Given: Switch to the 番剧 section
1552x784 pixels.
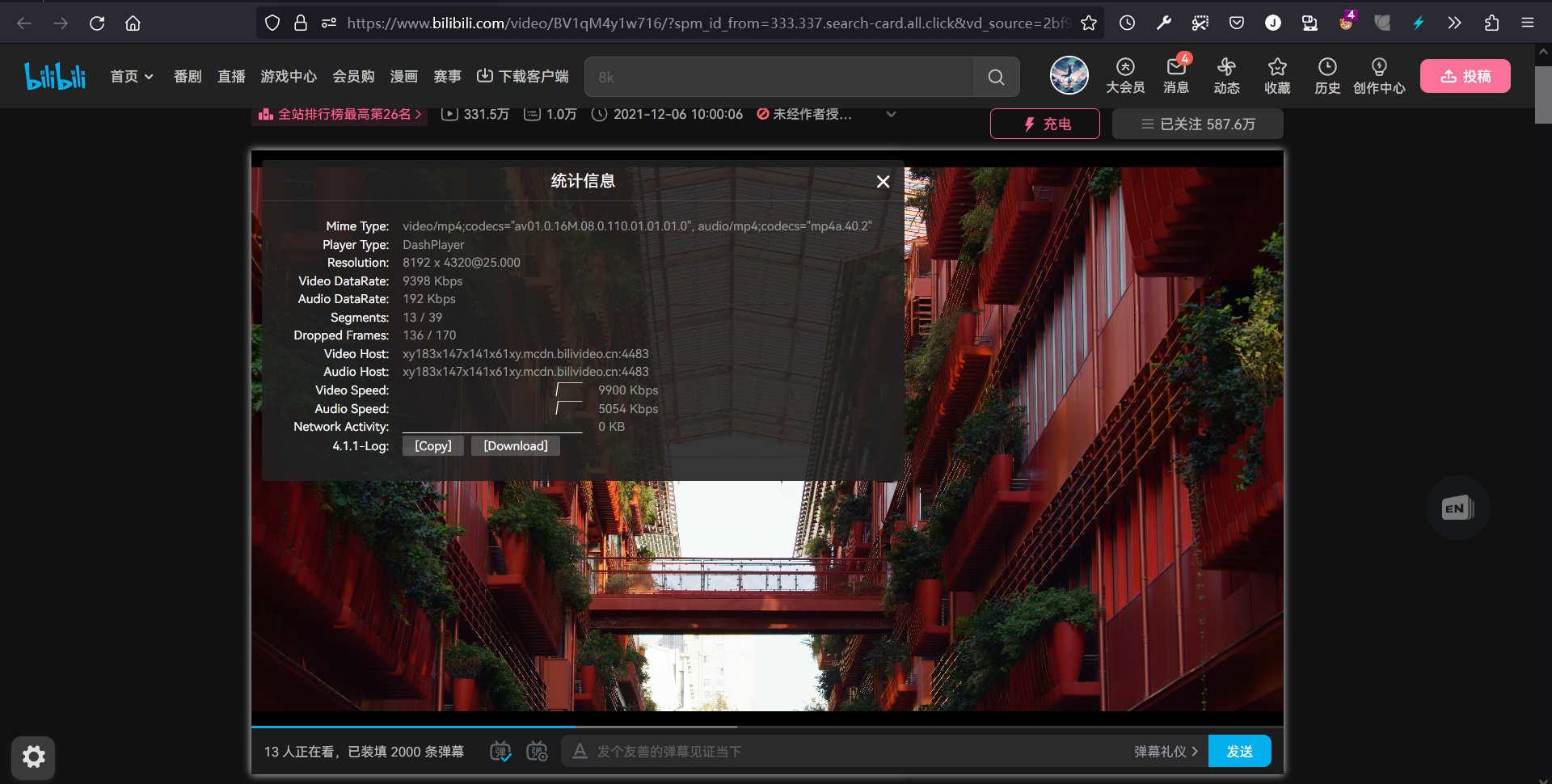Looking at the screenshot, I should click(x=187, y=76).
